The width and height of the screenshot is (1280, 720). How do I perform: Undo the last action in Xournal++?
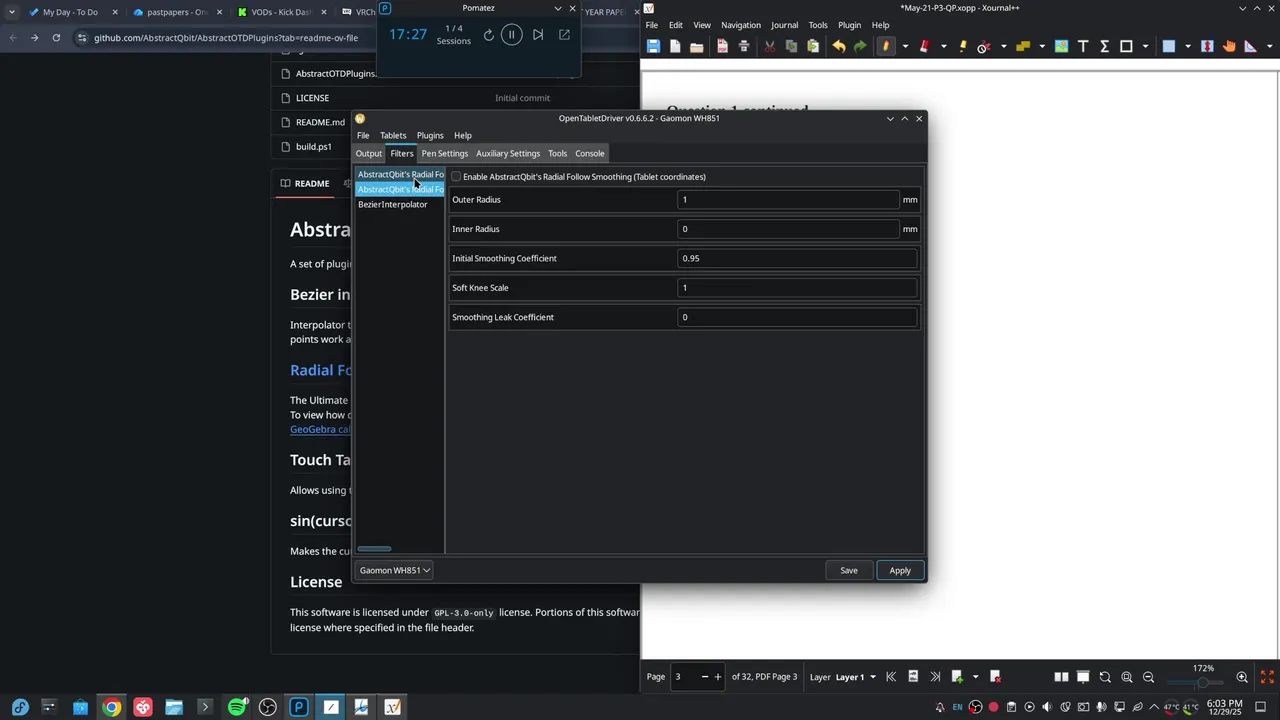(x=839, y=46)
